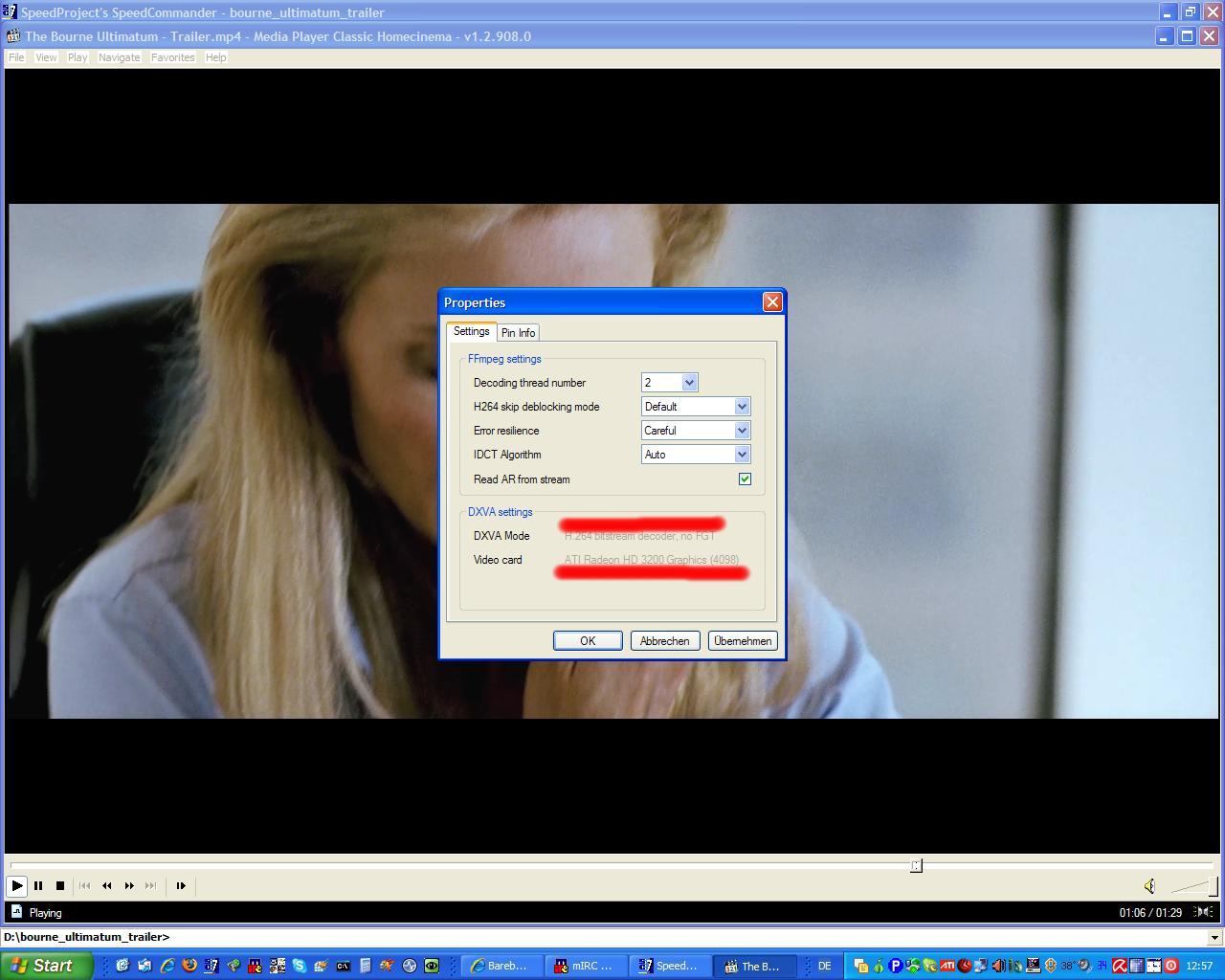The width and height of the screenshot is (1225, 980).
Task: Open Decoding thread number dropdown
Action: pyautogui.click(x=689, y=383)
